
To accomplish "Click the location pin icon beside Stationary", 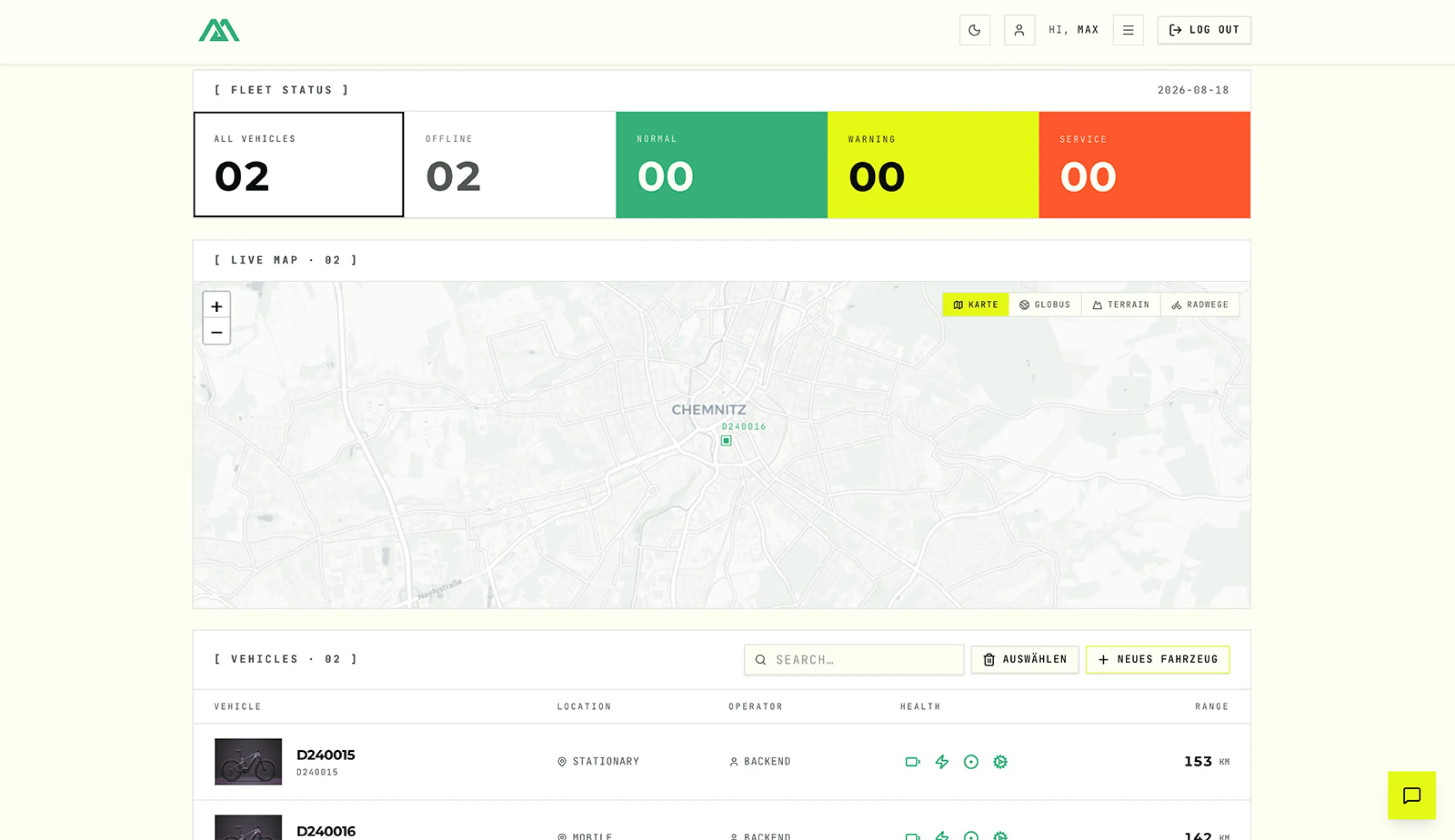I will [562, 762].
